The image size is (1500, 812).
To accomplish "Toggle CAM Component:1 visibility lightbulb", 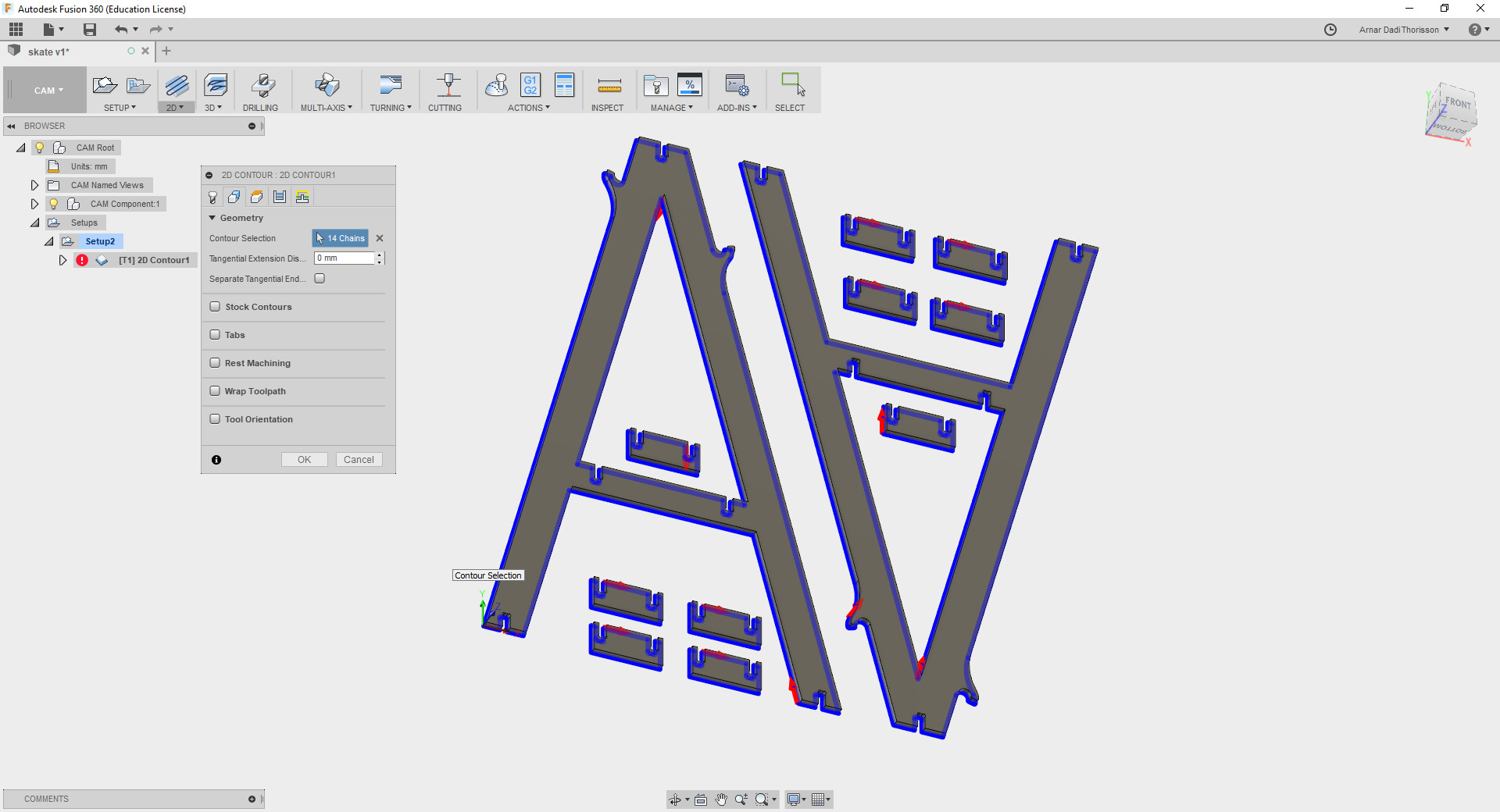I will click(x=54, y=204).
